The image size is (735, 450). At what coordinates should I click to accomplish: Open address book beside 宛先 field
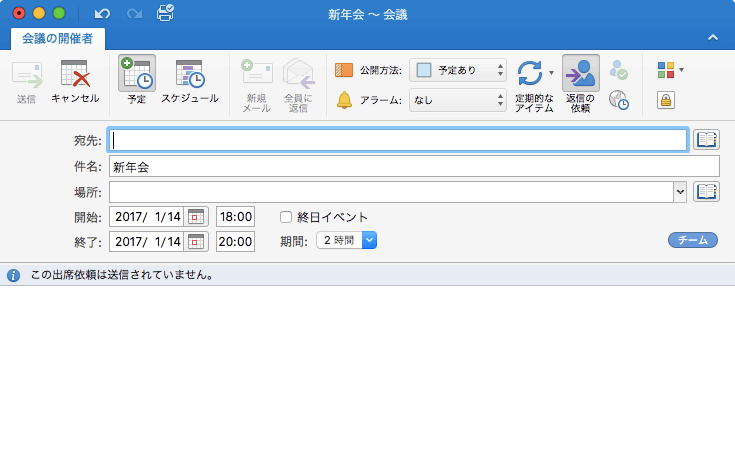(x=706, y=139)
